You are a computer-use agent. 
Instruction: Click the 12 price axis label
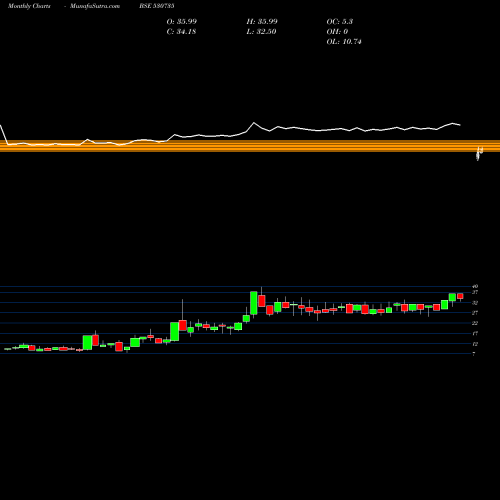click(x=475, y=344)
